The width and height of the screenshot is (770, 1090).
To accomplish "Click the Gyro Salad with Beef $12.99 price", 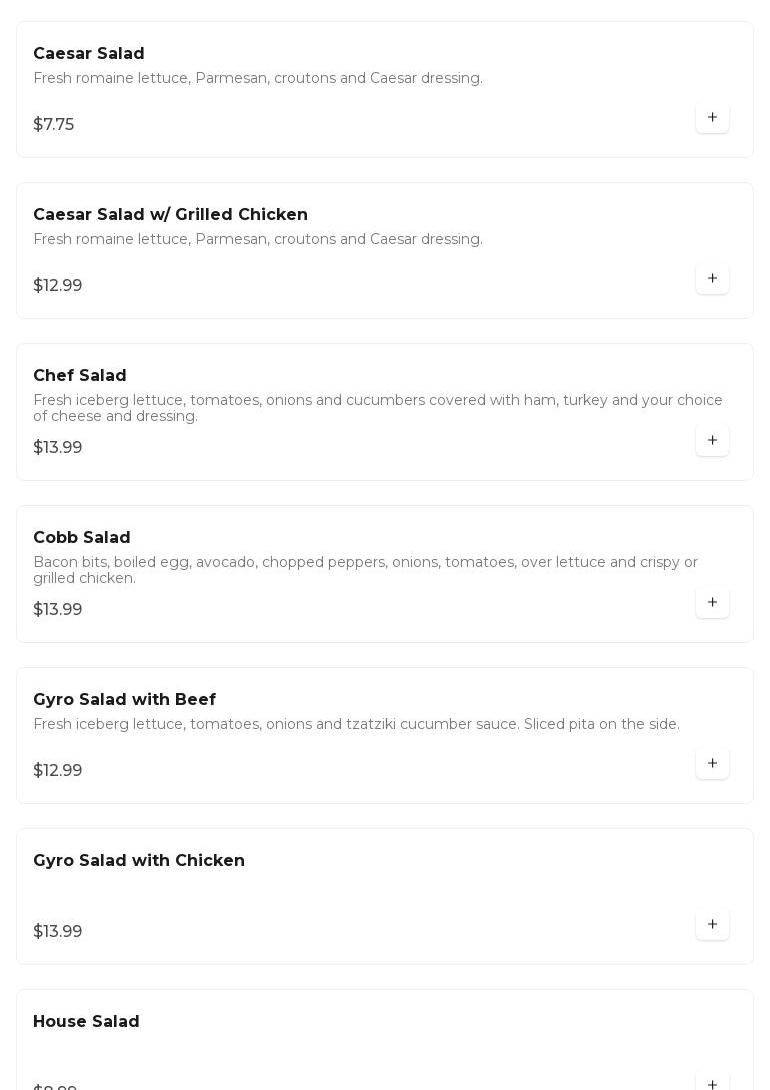I will 58,771.
